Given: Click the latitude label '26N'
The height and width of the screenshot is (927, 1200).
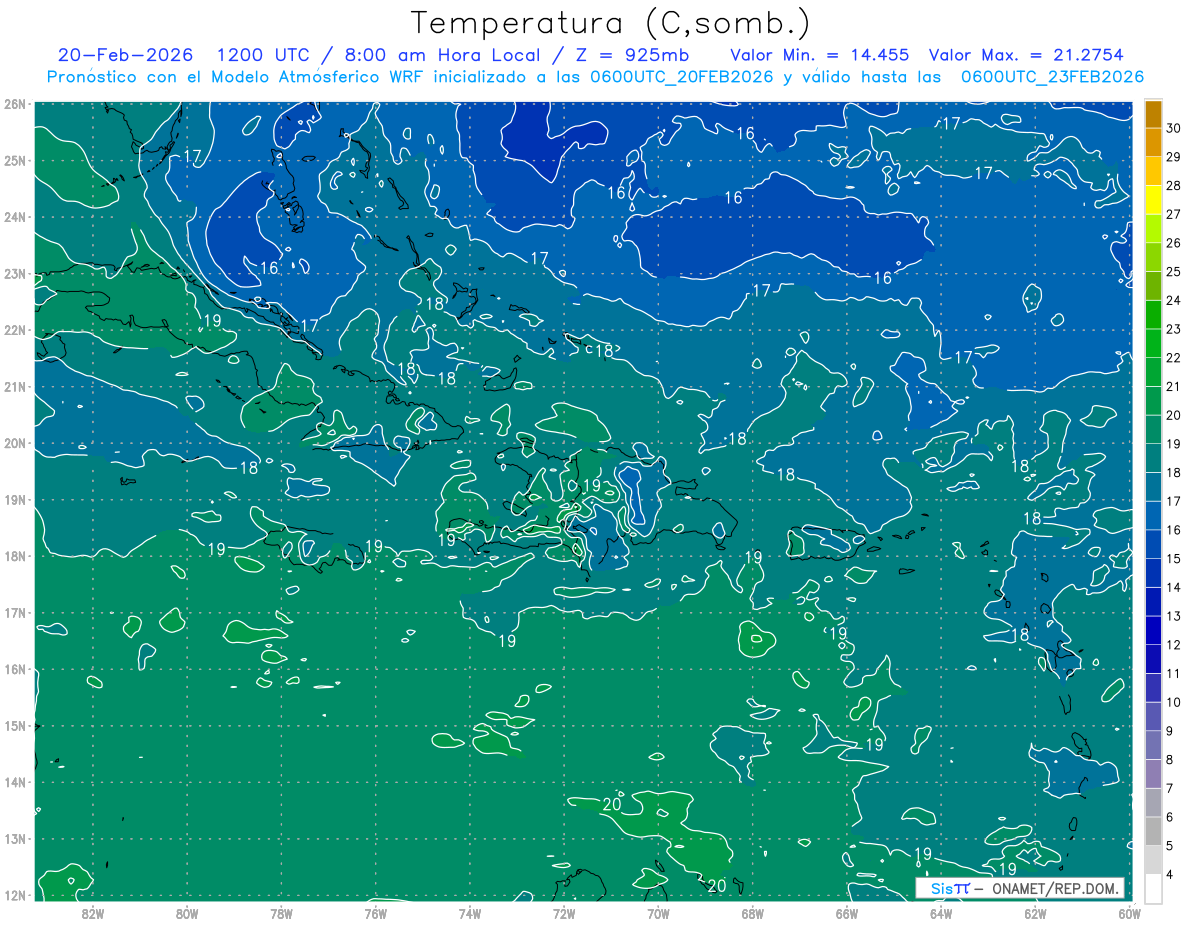Looking at the screenshot, I should [x=15, y=104].
